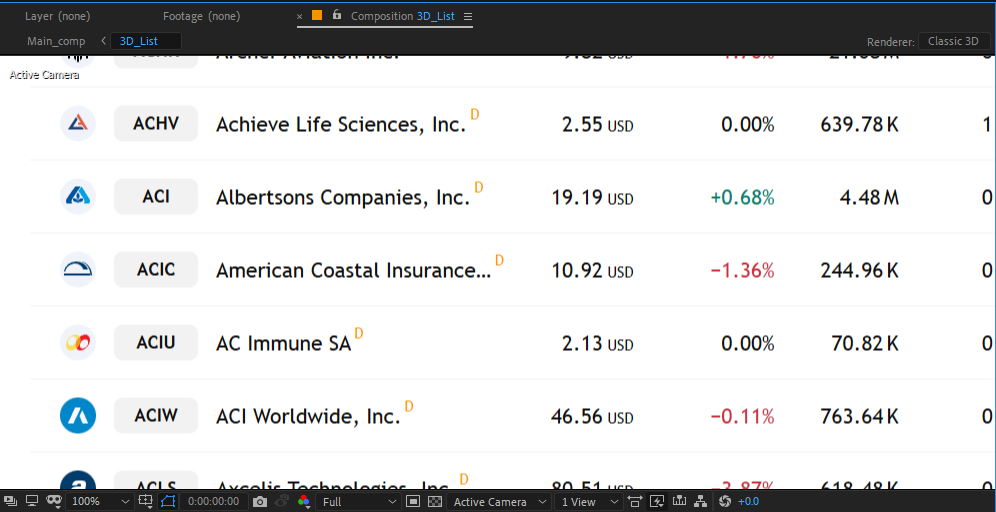Open the Composition Flowchart icon

pos(701,501)
